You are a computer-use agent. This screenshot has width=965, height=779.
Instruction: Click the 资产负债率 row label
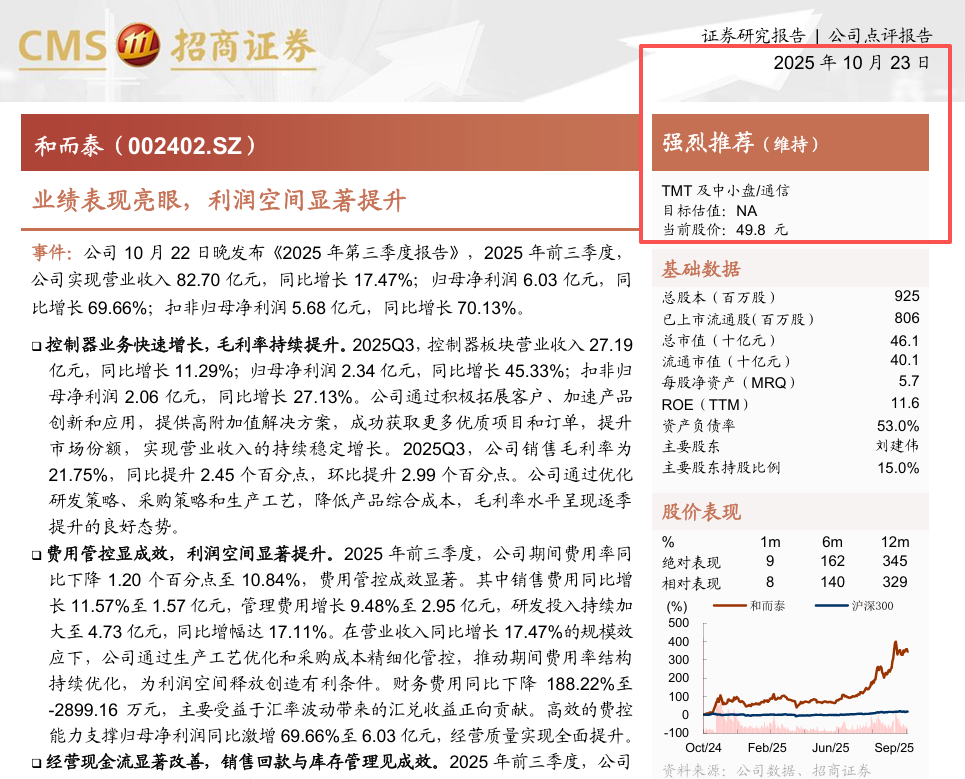point(698,425)
